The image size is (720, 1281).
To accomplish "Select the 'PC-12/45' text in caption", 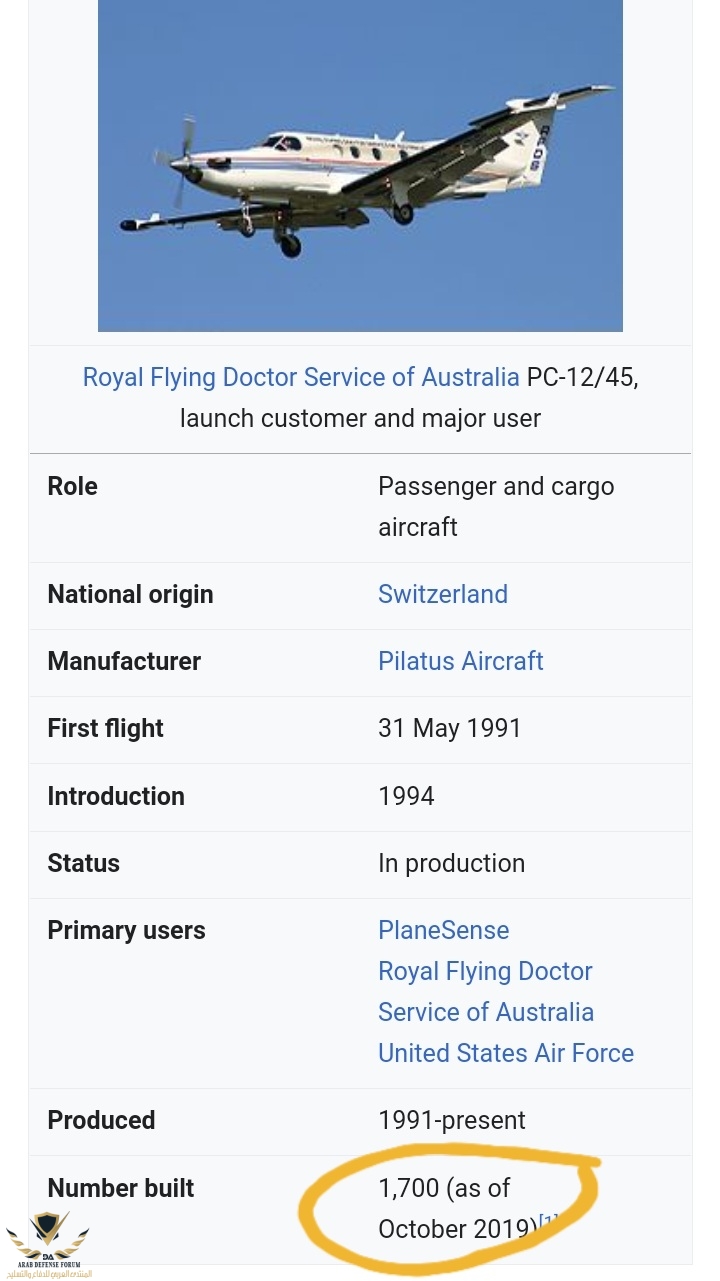I will 583,377.
